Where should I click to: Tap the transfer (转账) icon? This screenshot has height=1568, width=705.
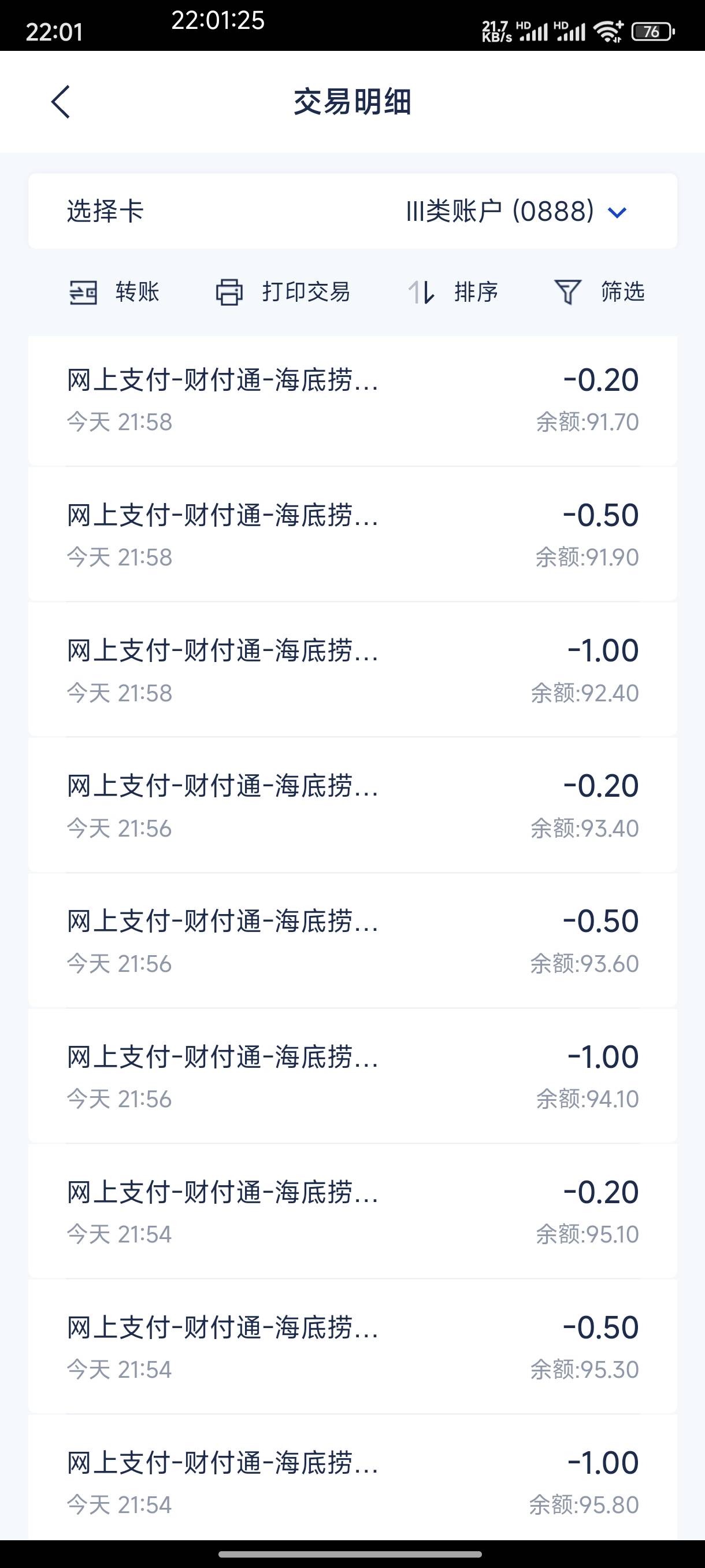pyautogui.click(x=83, y=292)
